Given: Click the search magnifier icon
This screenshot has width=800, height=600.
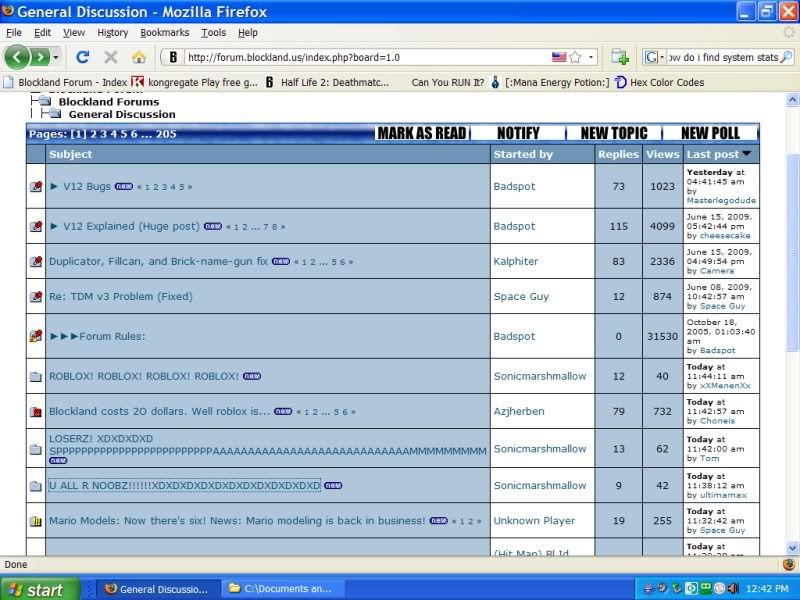Looking at the screenshot, I should click(786, 57).
